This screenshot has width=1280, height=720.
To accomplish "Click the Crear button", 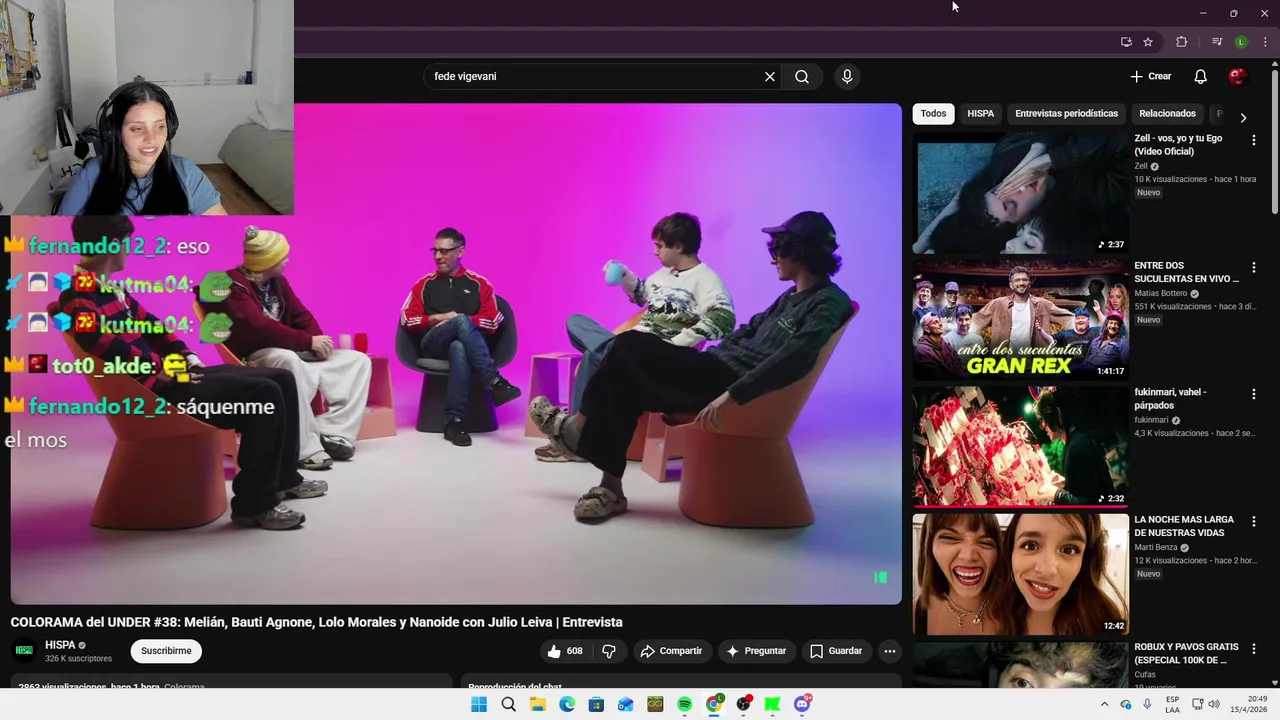I will [x=1151, y=77].
